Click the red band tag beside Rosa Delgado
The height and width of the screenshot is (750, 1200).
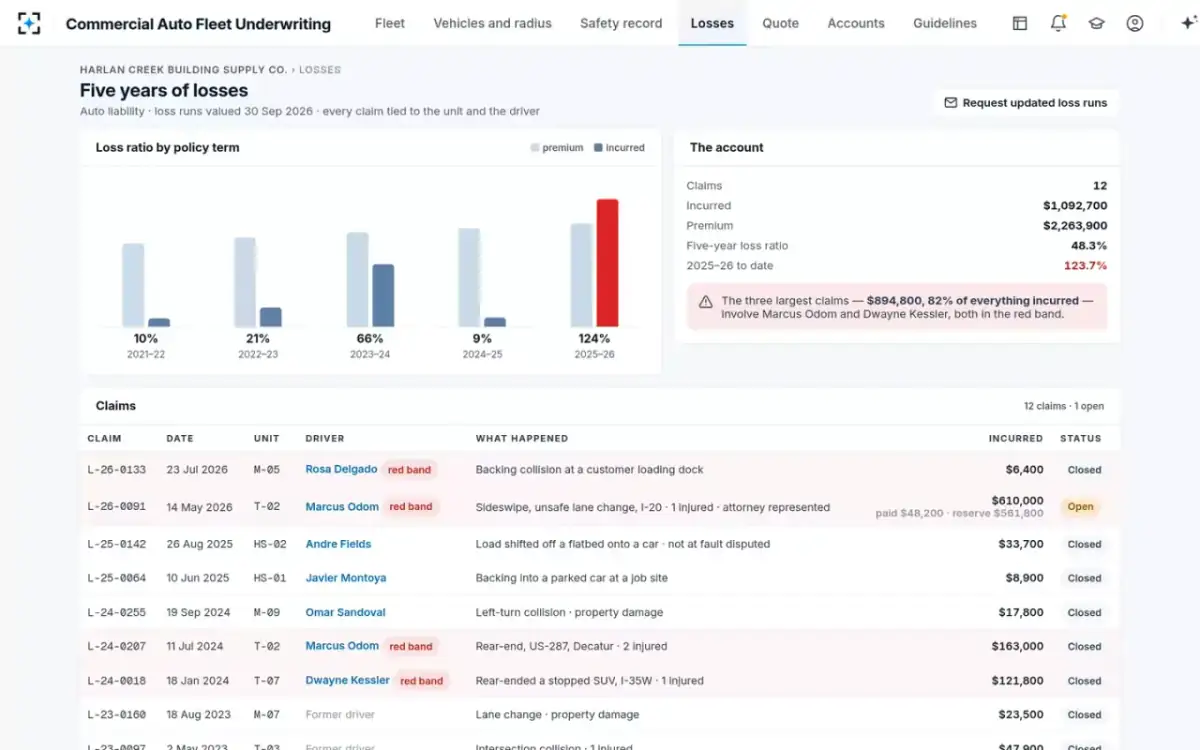click(409, 470)
